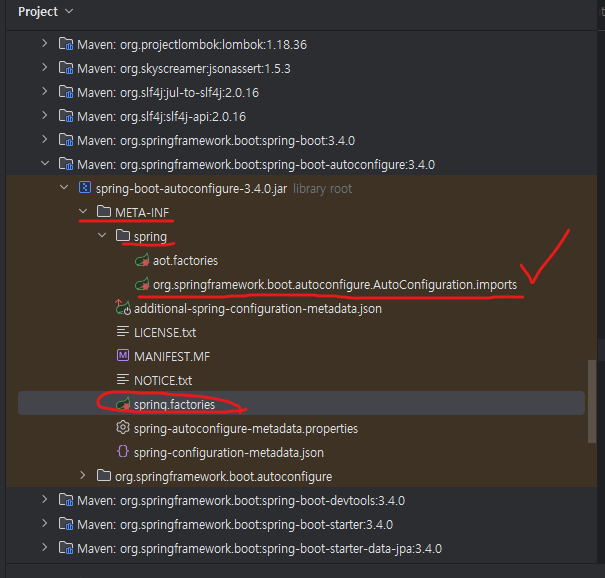Image resolution: width=605 pixels, height=578 pixels.
Task: Expand the spring-boot-starter 3.4.0 library
Action: coord(45,524)
